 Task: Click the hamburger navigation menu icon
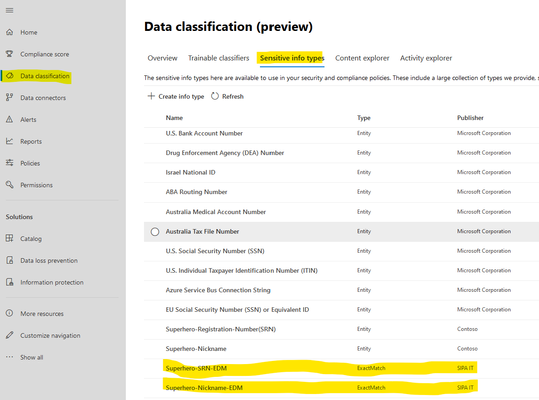tap(10, 11)
